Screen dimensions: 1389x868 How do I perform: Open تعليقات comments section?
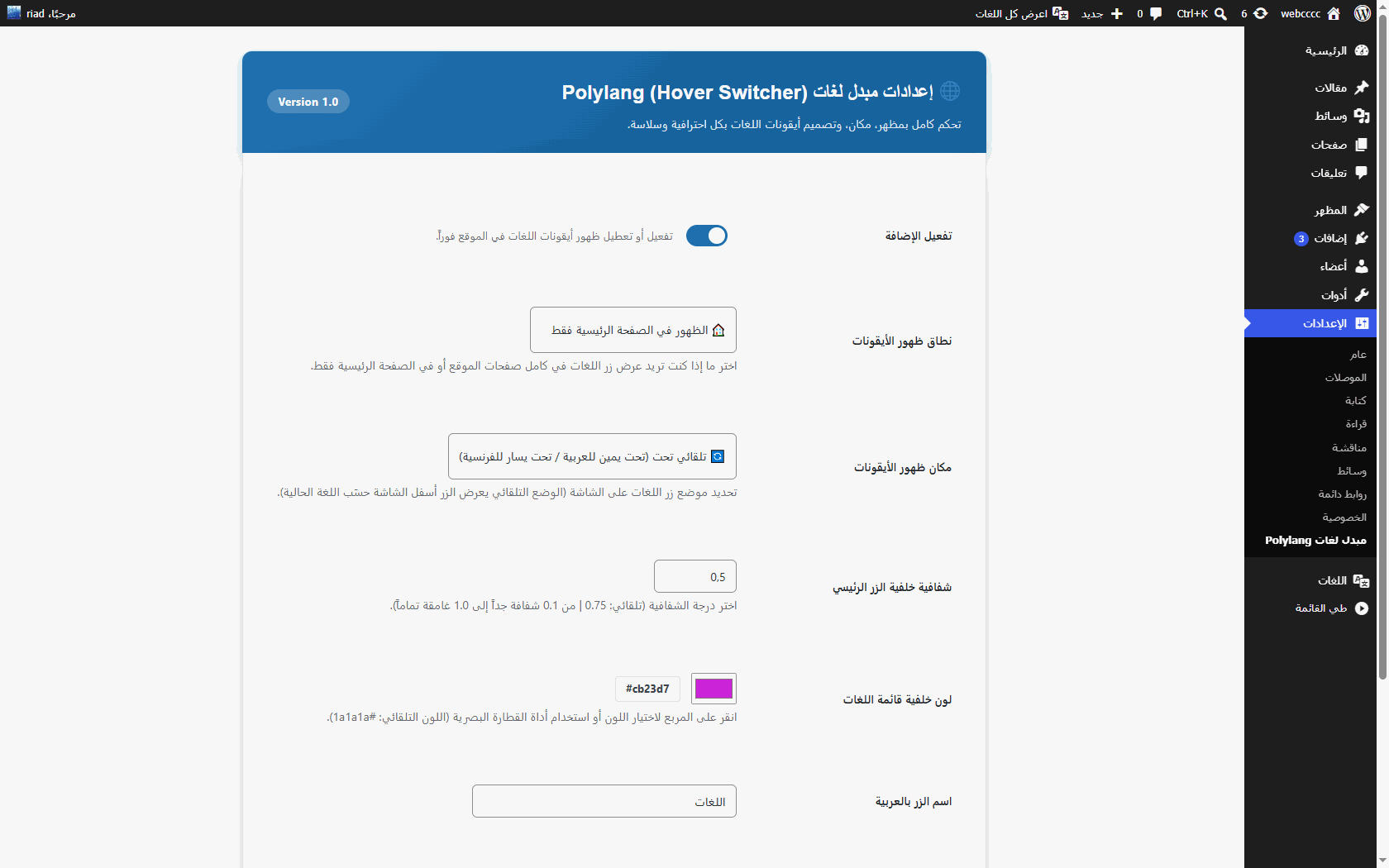coord(1310,173)
